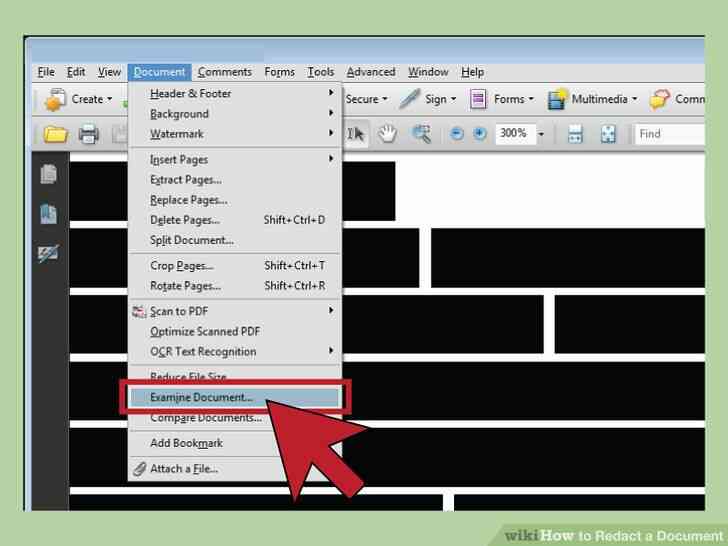The image size is (728, 546).
Task: Open the Sign dropdown in toolbar
Action: [427, 99]
